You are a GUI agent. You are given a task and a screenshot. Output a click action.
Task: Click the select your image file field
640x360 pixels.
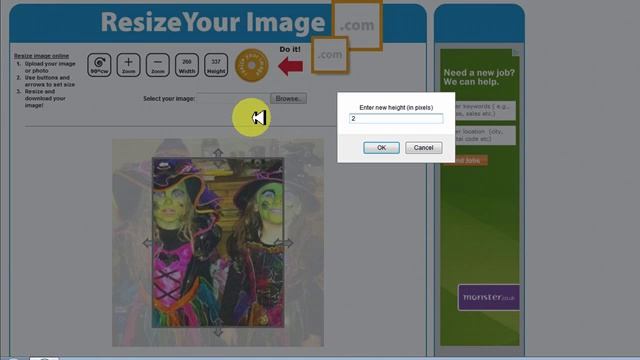[x=233, y=98]
